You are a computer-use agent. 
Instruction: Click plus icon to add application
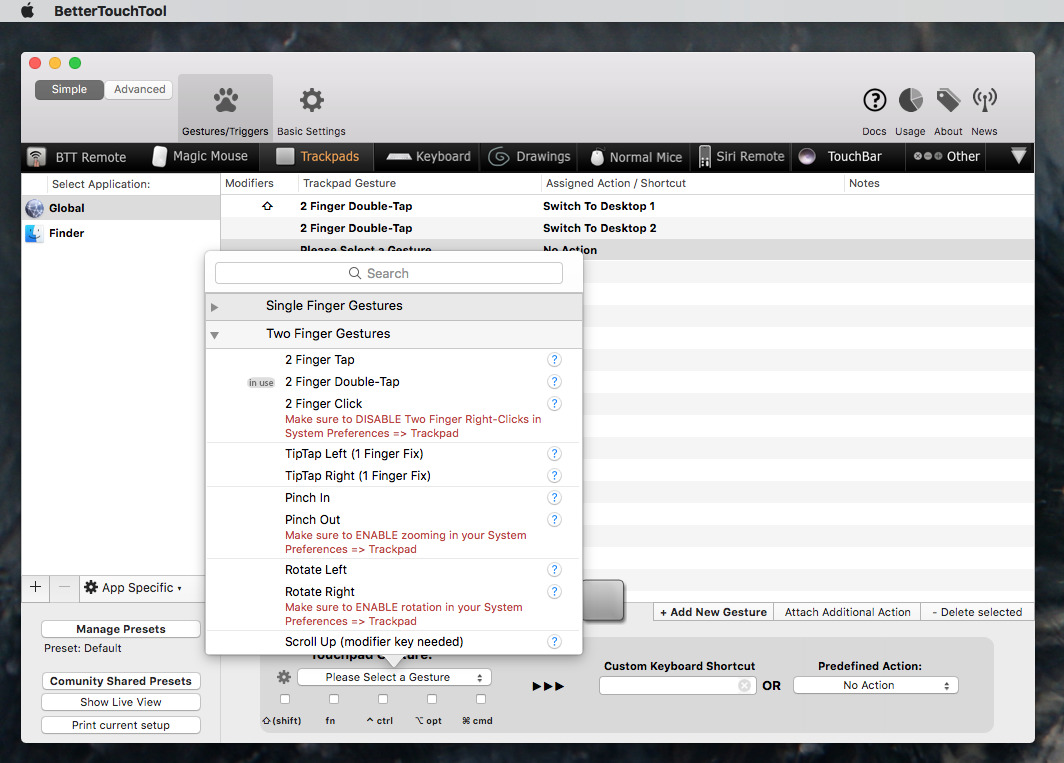(36, 587)
